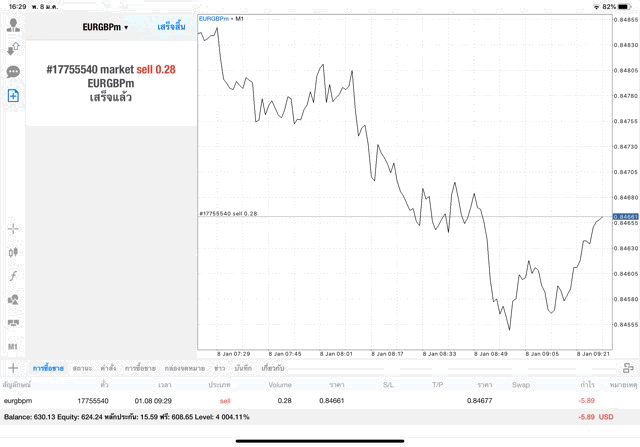
Task: Open indicators with the f icon
Action: (x=14, y=275)
